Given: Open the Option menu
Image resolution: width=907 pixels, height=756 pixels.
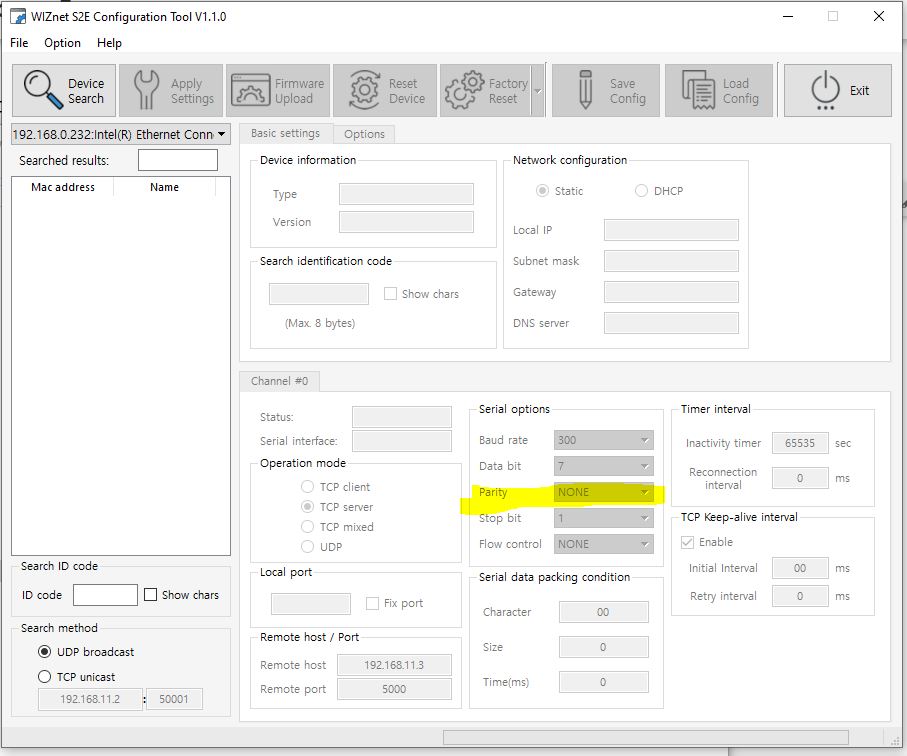Looking at the screenshot, I should tap(62, 43).
